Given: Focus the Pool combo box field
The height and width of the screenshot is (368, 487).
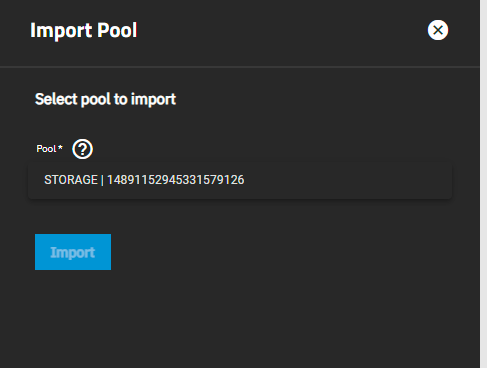Looking at the screenshot, I should pos(240,180).
